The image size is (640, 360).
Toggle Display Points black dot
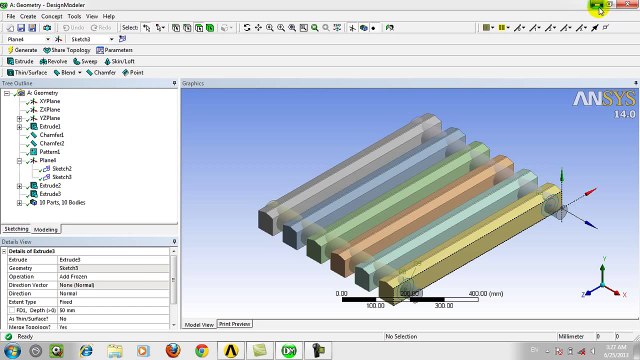pos(373,28)
